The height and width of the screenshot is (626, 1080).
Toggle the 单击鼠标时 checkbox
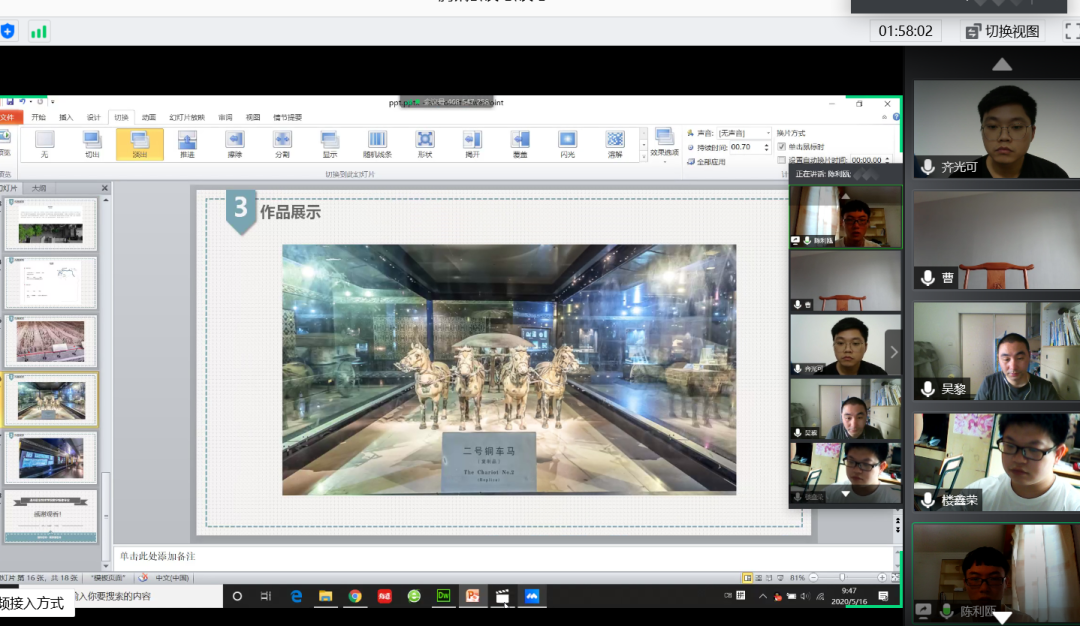pyautogui.click(x=782, y=146)
